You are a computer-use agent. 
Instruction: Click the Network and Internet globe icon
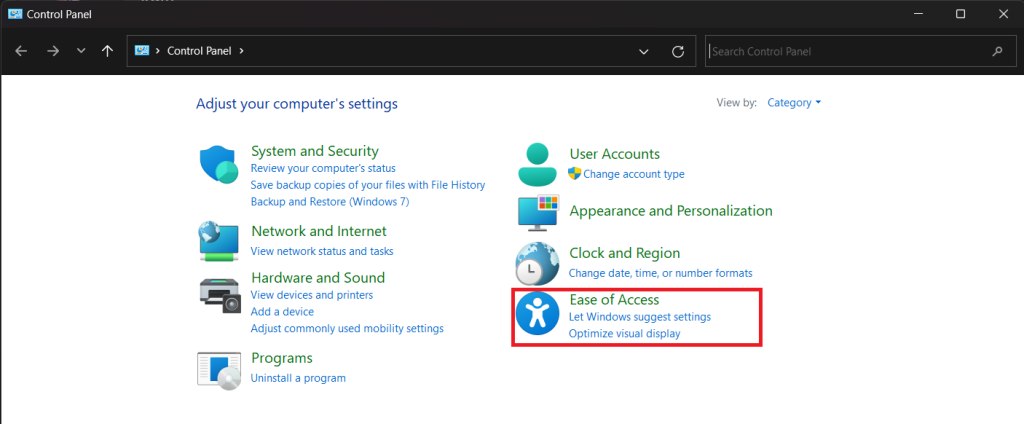point(219,240)
